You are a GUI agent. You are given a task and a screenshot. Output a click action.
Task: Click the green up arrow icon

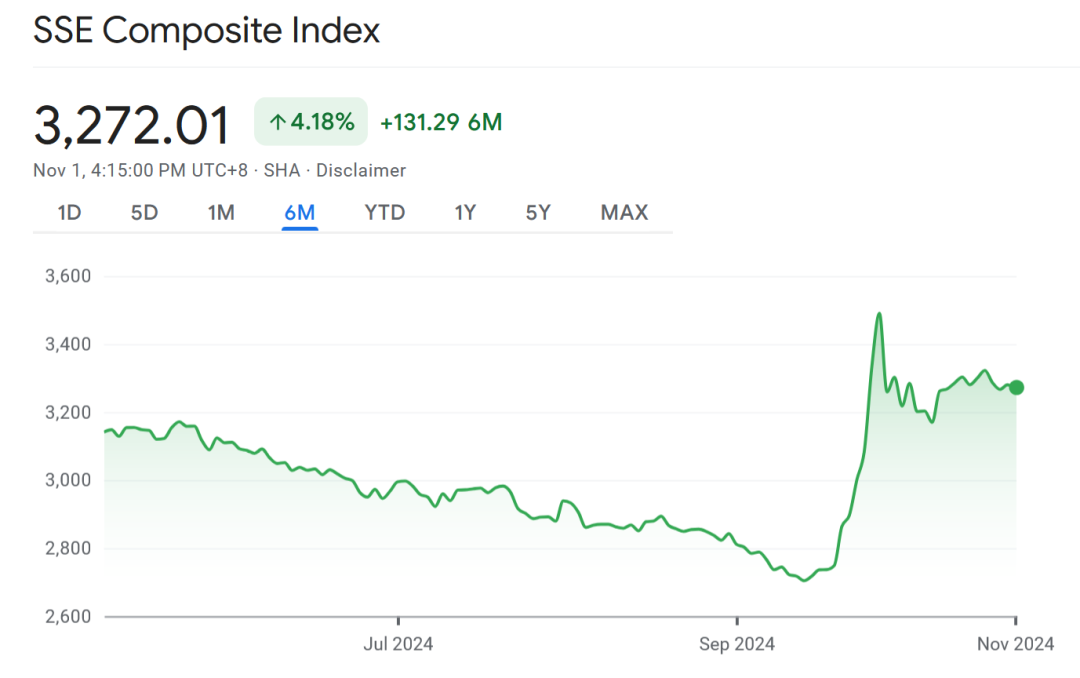coord(277,123)
